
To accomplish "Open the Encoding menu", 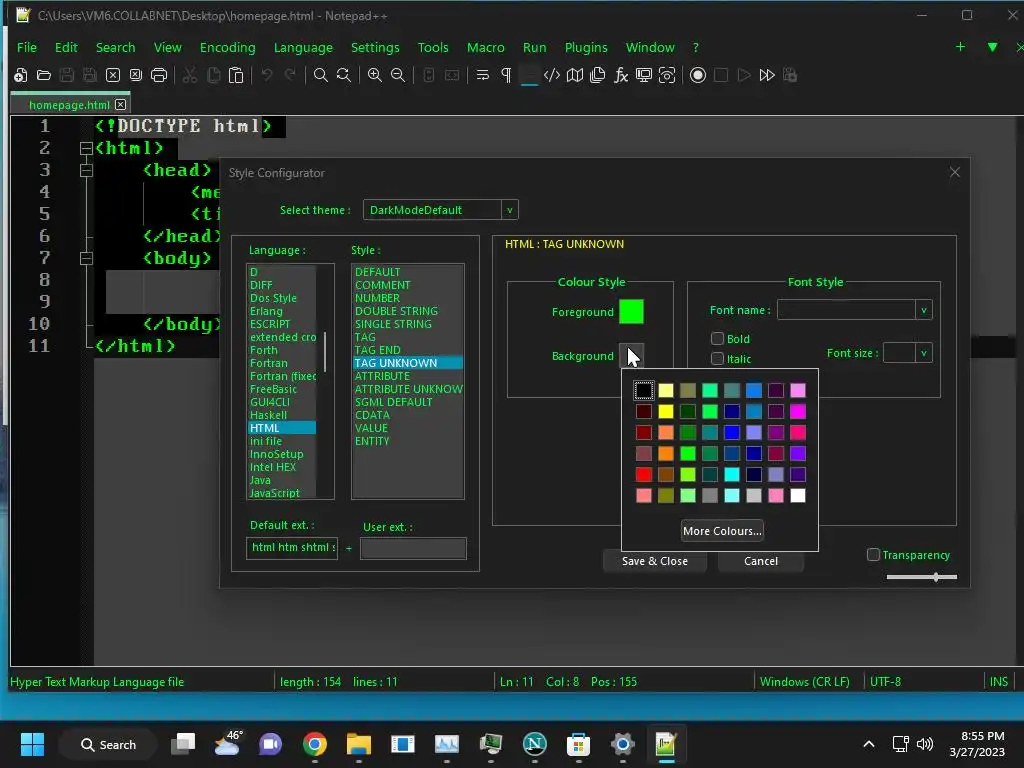I will point(227,47).
